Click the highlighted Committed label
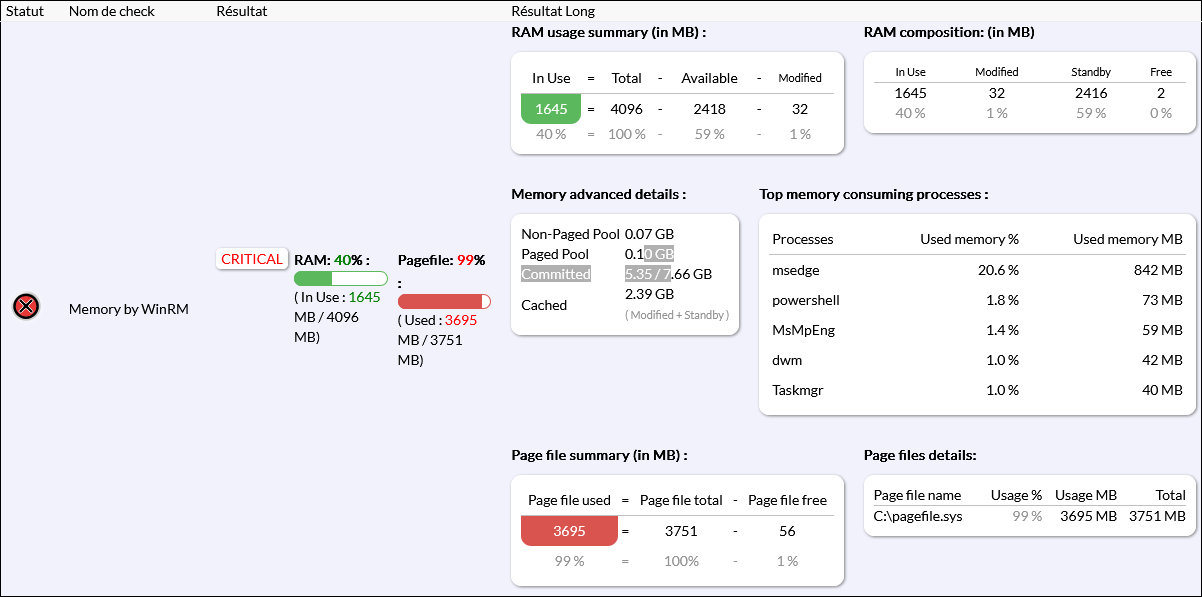 click(556, 274)
